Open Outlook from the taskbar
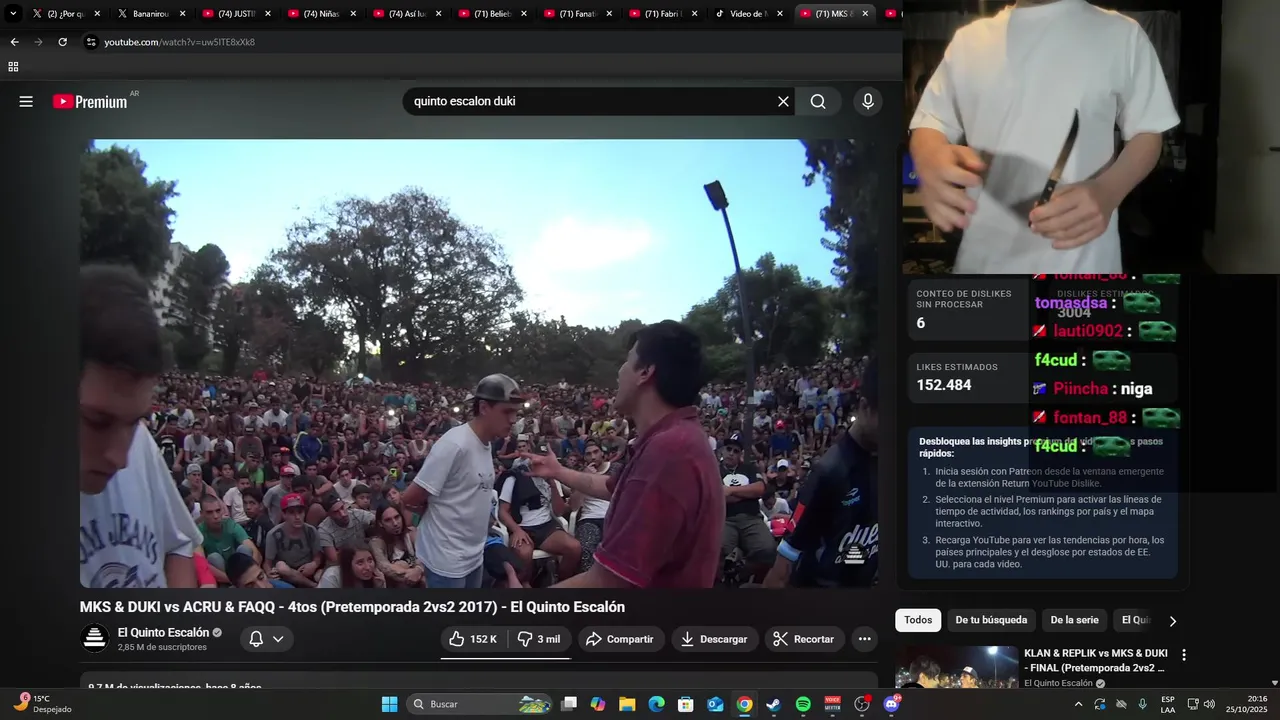This screenshot has width=1280, height=720. click(715, 704)
